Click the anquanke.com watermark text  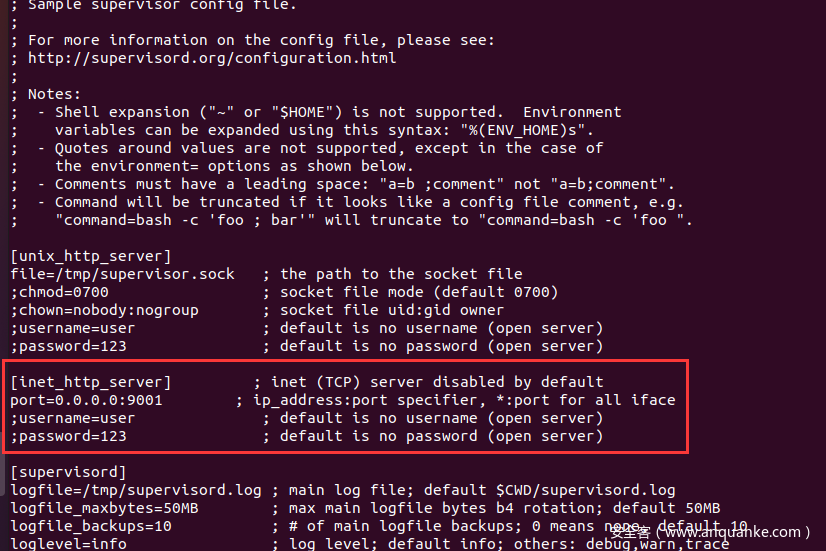(710, 532)
